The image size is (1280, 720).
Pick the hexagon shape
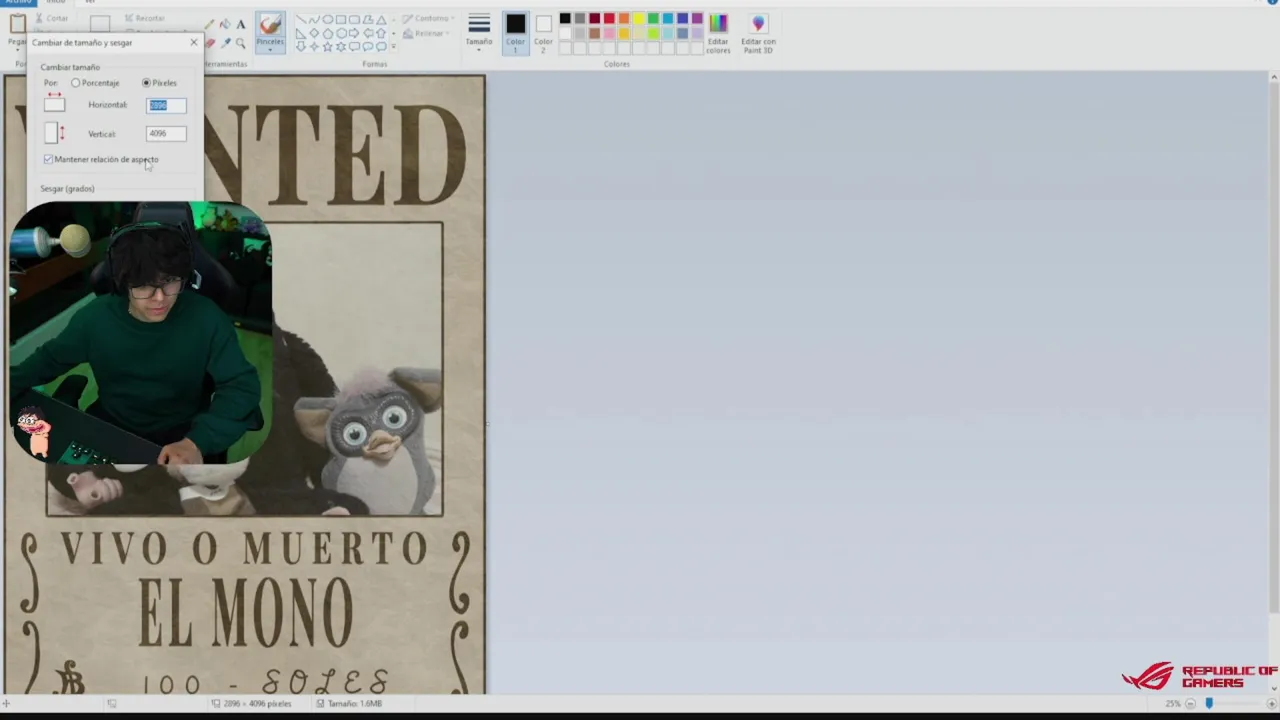click(x=341, y=33)
